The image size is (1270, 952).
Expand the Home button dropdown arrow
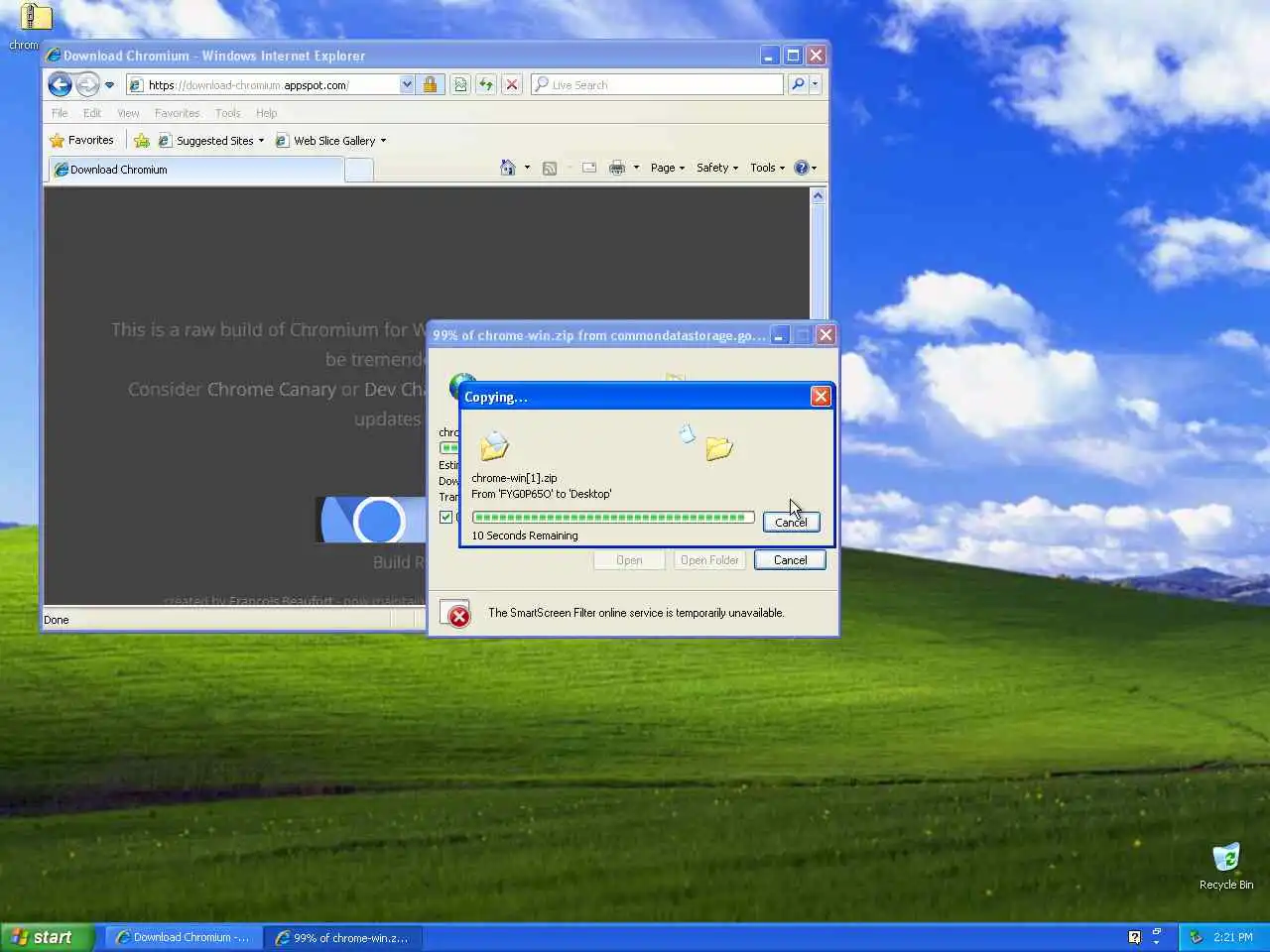pyautogui.click(x=527, y=168)
